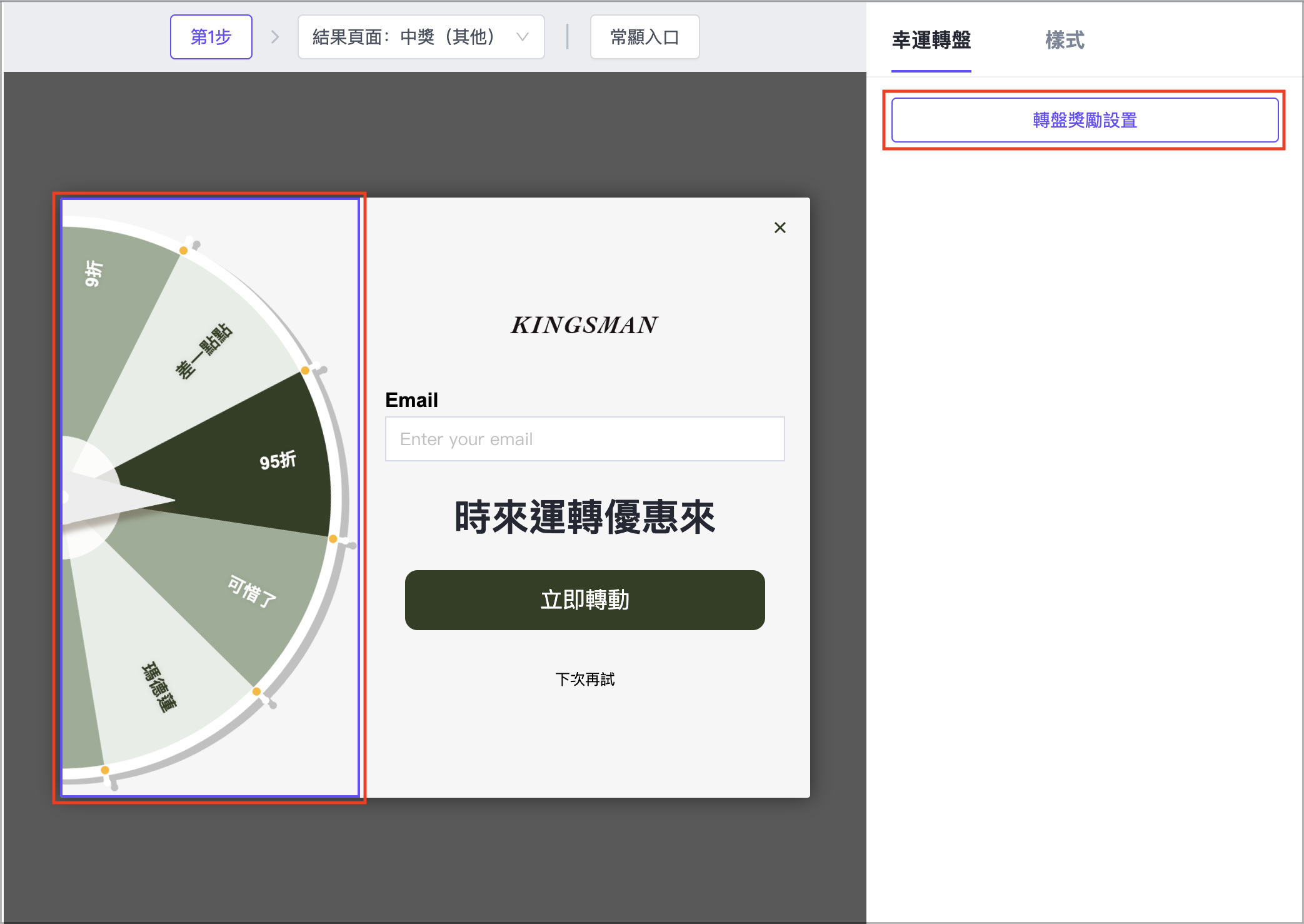Open the 常顯入口 settings
The image size is (1304, 924).
pyautogui.click(x=644, y=37)
